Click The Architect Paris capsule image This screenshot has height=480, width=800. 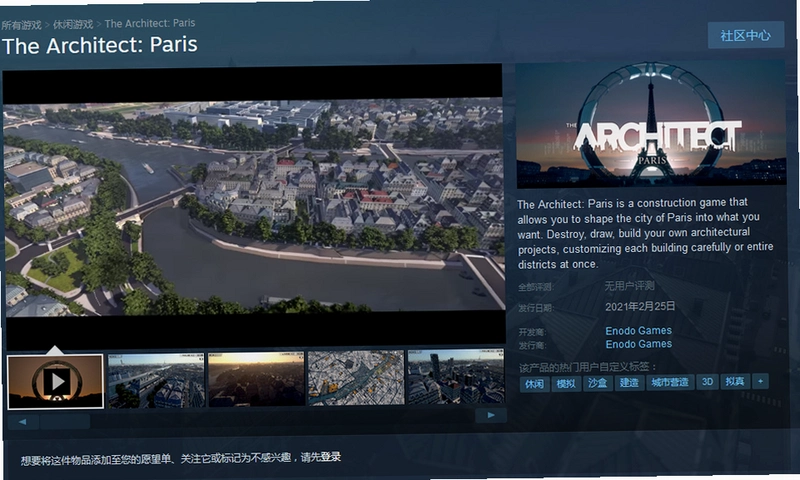(x=651, y=122)
